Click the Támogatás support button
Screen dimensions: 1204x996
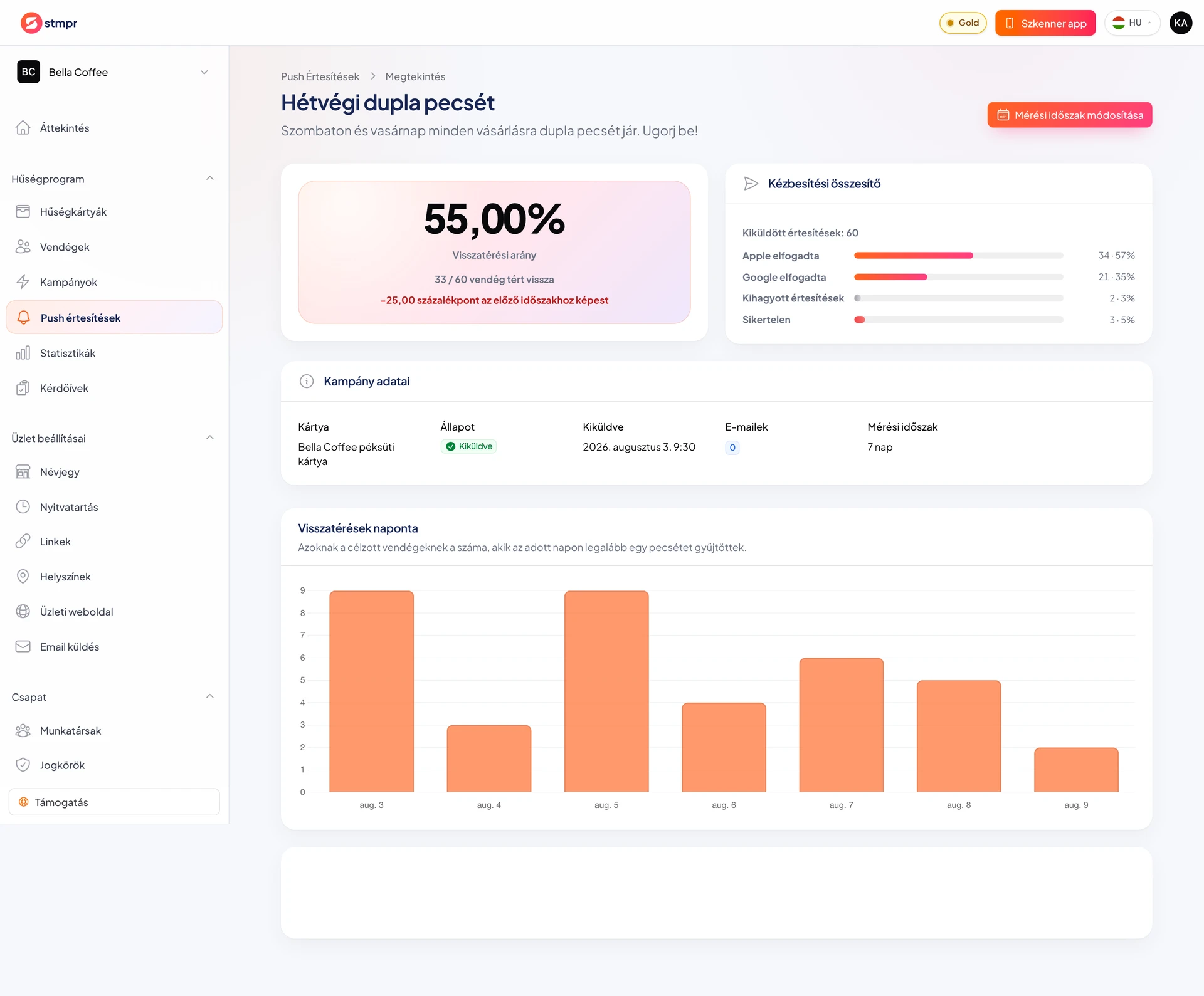(x=114, y=802)
